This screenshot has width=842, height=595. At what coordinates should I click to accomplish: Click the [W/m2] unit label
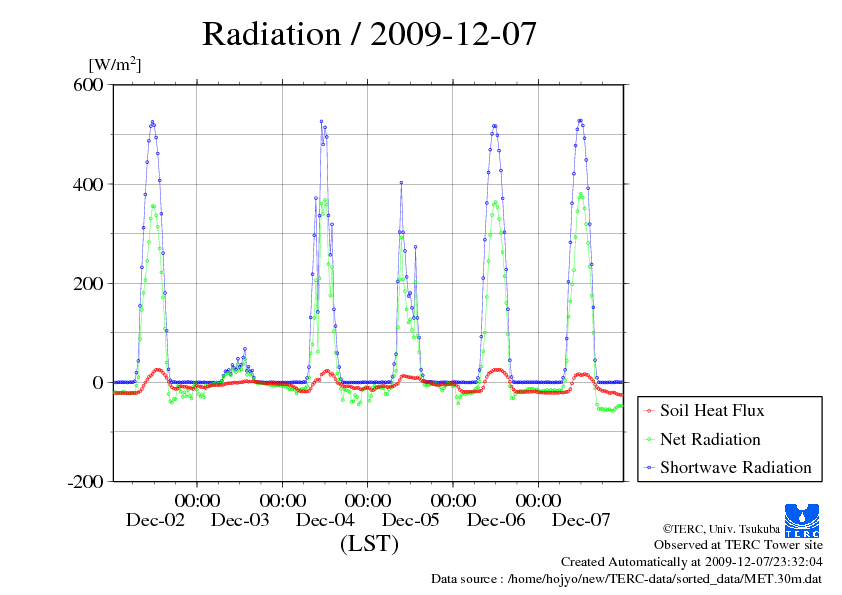click(x=115, y=64)
